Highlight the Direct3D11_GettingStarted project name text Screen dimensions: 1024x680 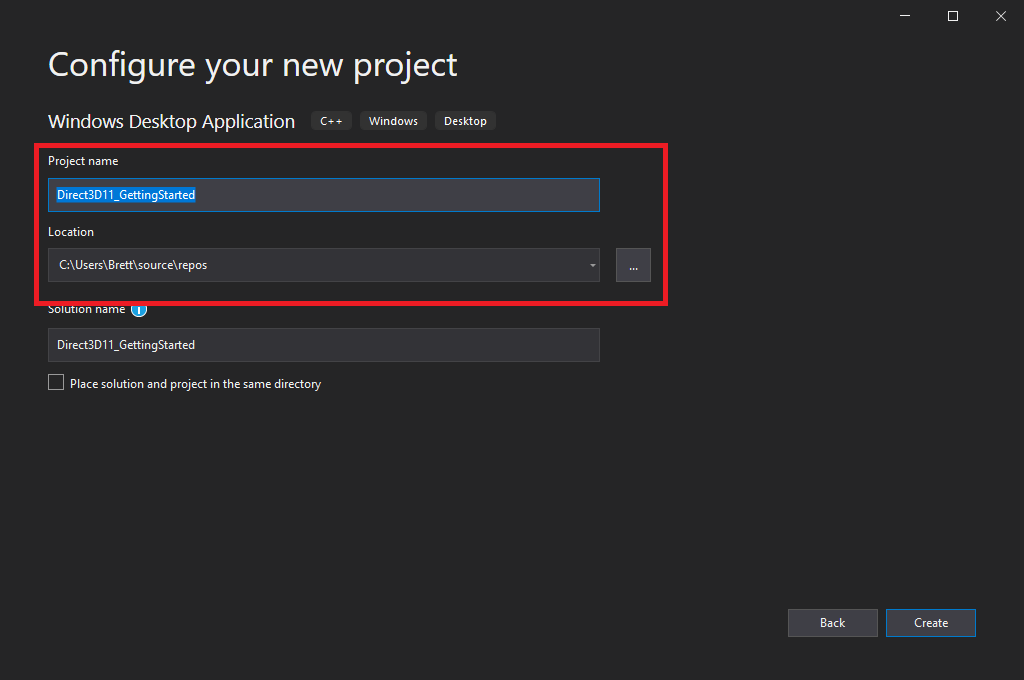click(125, 195)
